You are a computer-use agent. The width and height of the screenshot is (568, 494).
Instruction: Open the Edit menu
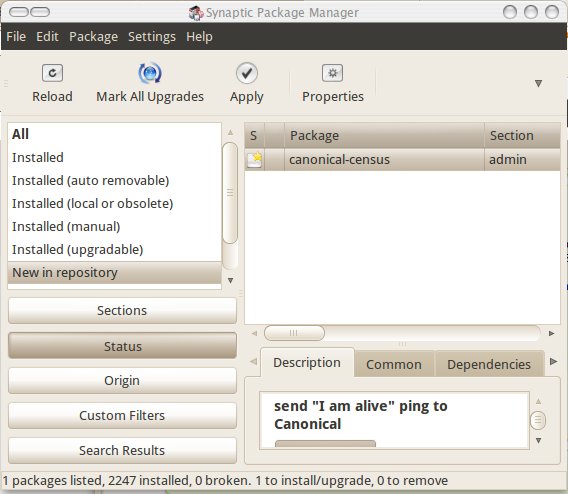pos(47,37)
